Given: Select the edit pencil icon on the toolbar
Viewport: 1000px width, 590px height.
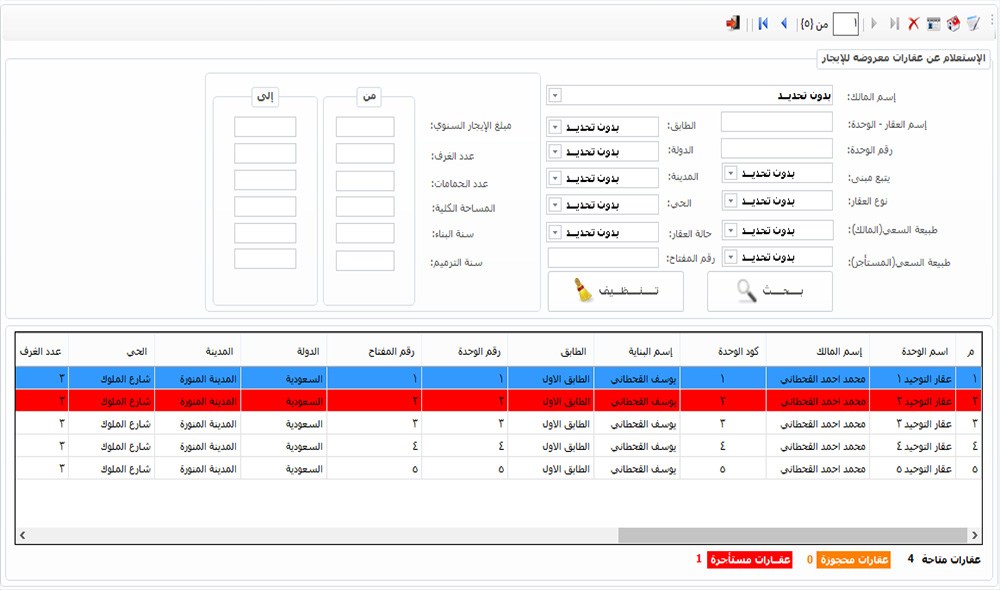Looking at the screenshot, I should pyautogui.click(x=973, y=22).
